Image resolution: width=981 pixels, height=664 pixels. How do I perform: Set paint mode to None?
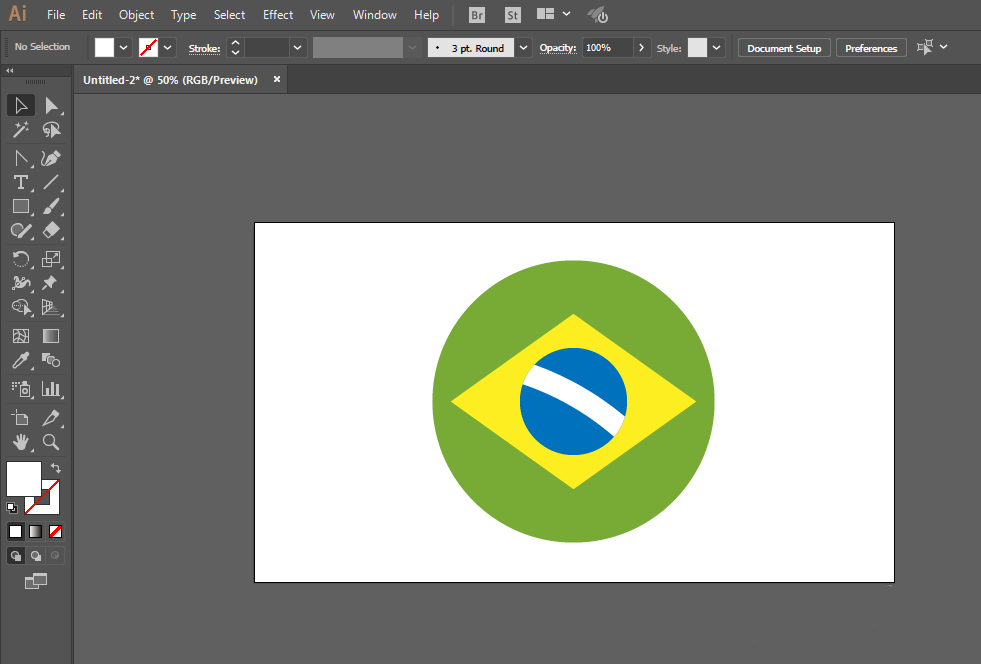coord(56,531)
